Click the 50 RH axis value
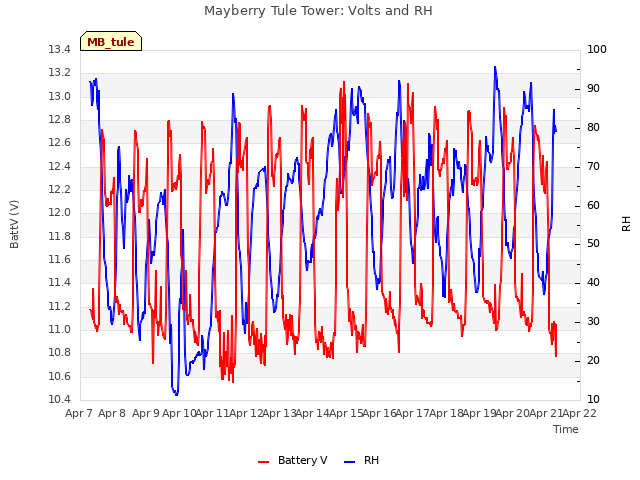Image resolution: width=640 pixels, height=480 pixels. (593, 244)
